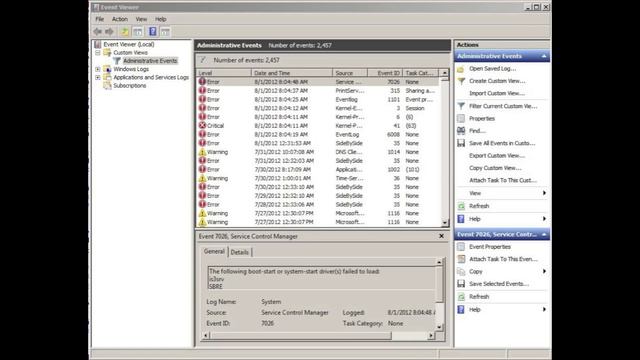Click event list scrollbar up arrow
640x360 pixels.
coord(444,73)
